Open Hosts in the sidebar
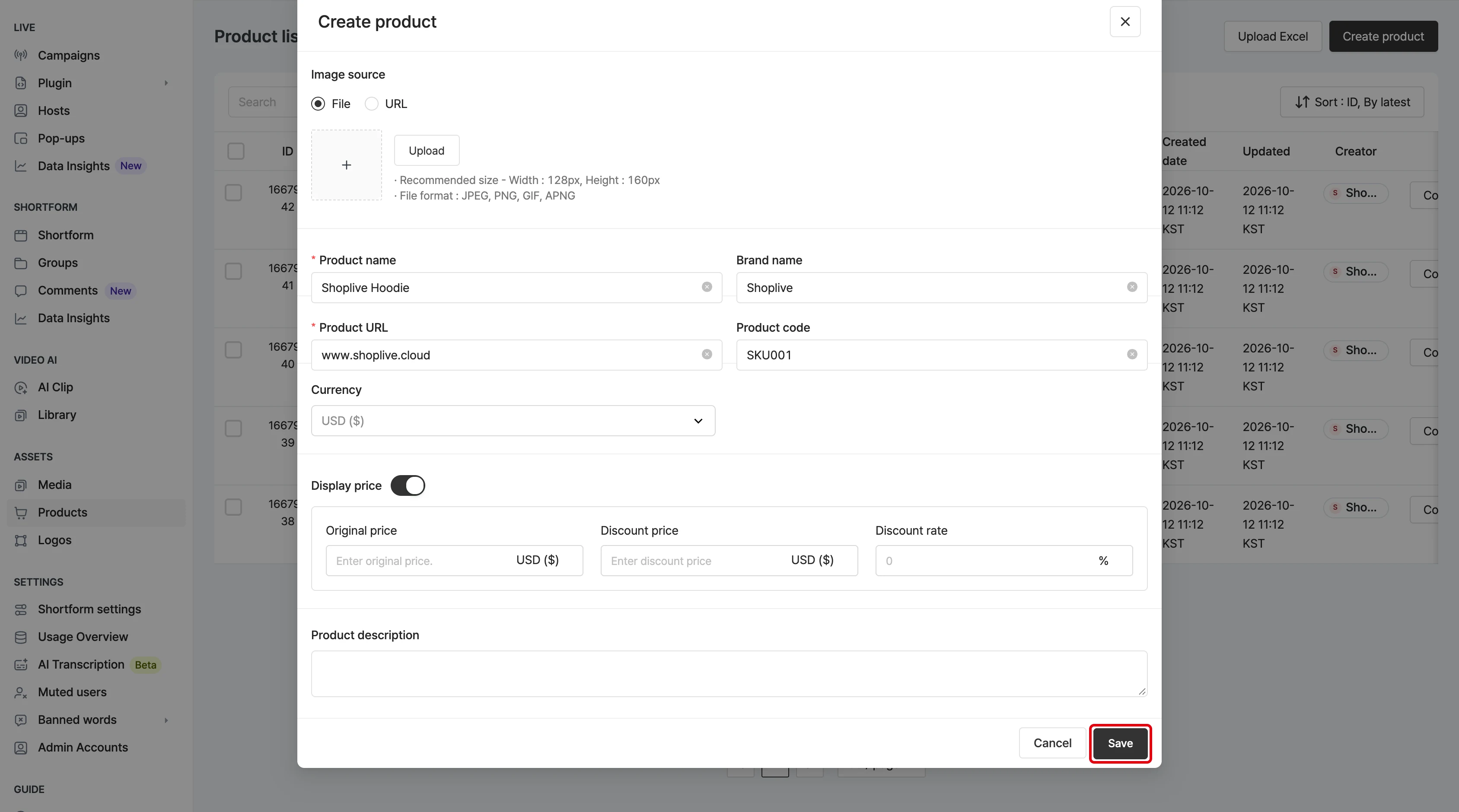Screen dimensions: 1459x812 click(54, 111)
